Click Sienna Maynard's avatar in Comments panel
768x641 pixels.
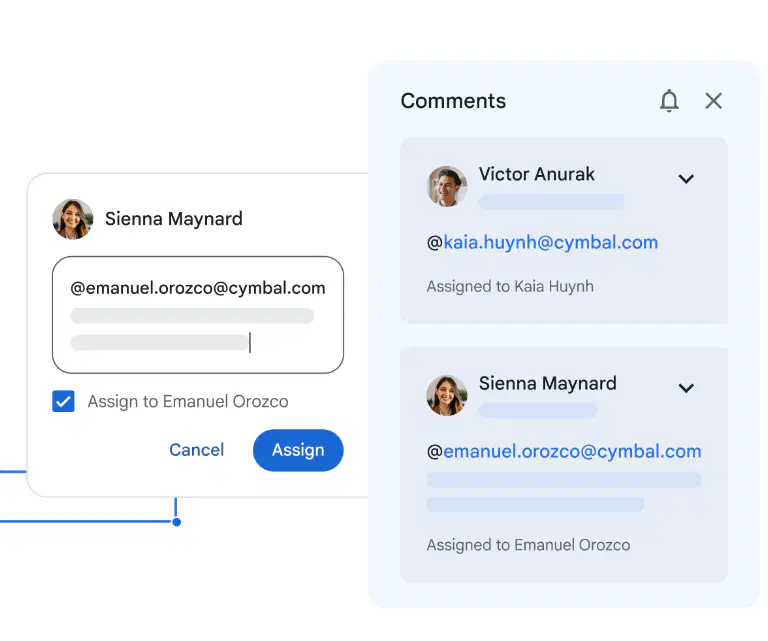coord(447,396)
